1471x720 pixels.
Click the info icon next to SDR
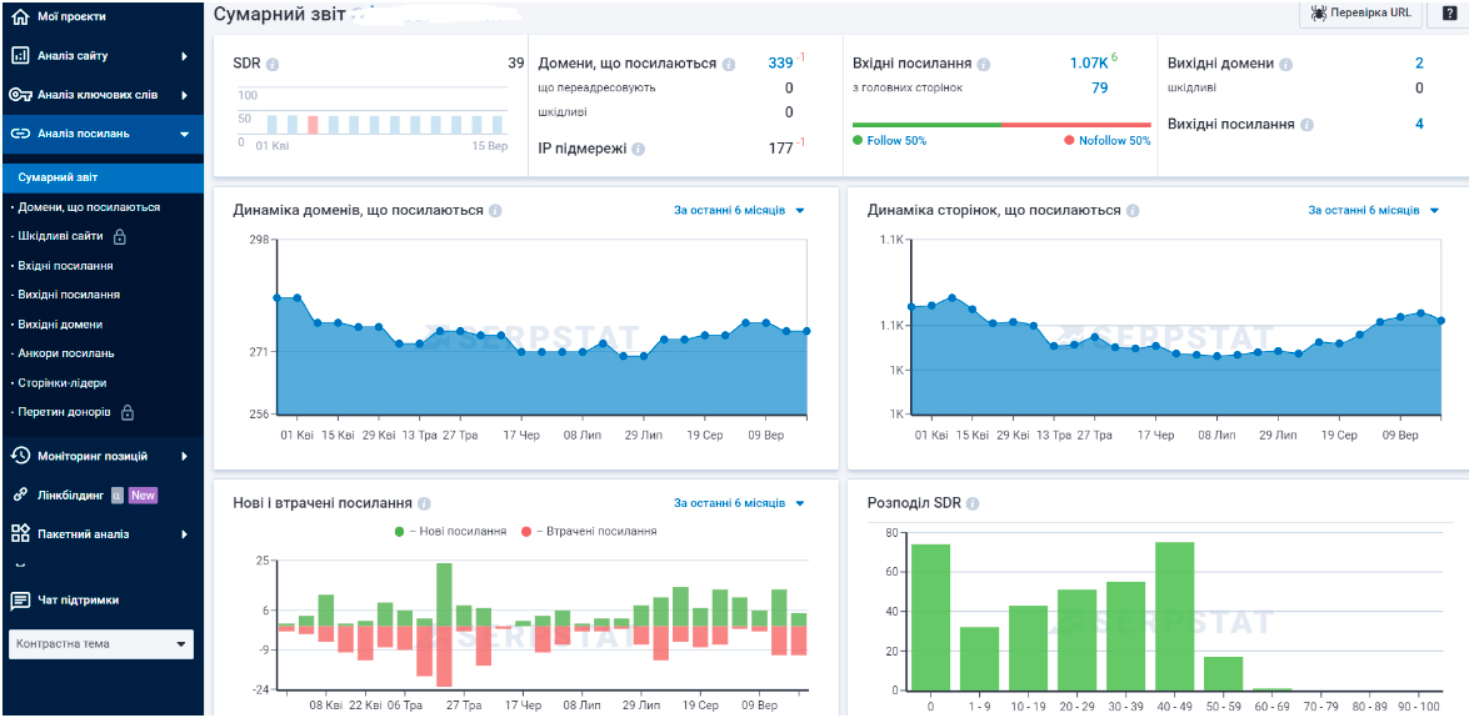[x=273, y=64]
